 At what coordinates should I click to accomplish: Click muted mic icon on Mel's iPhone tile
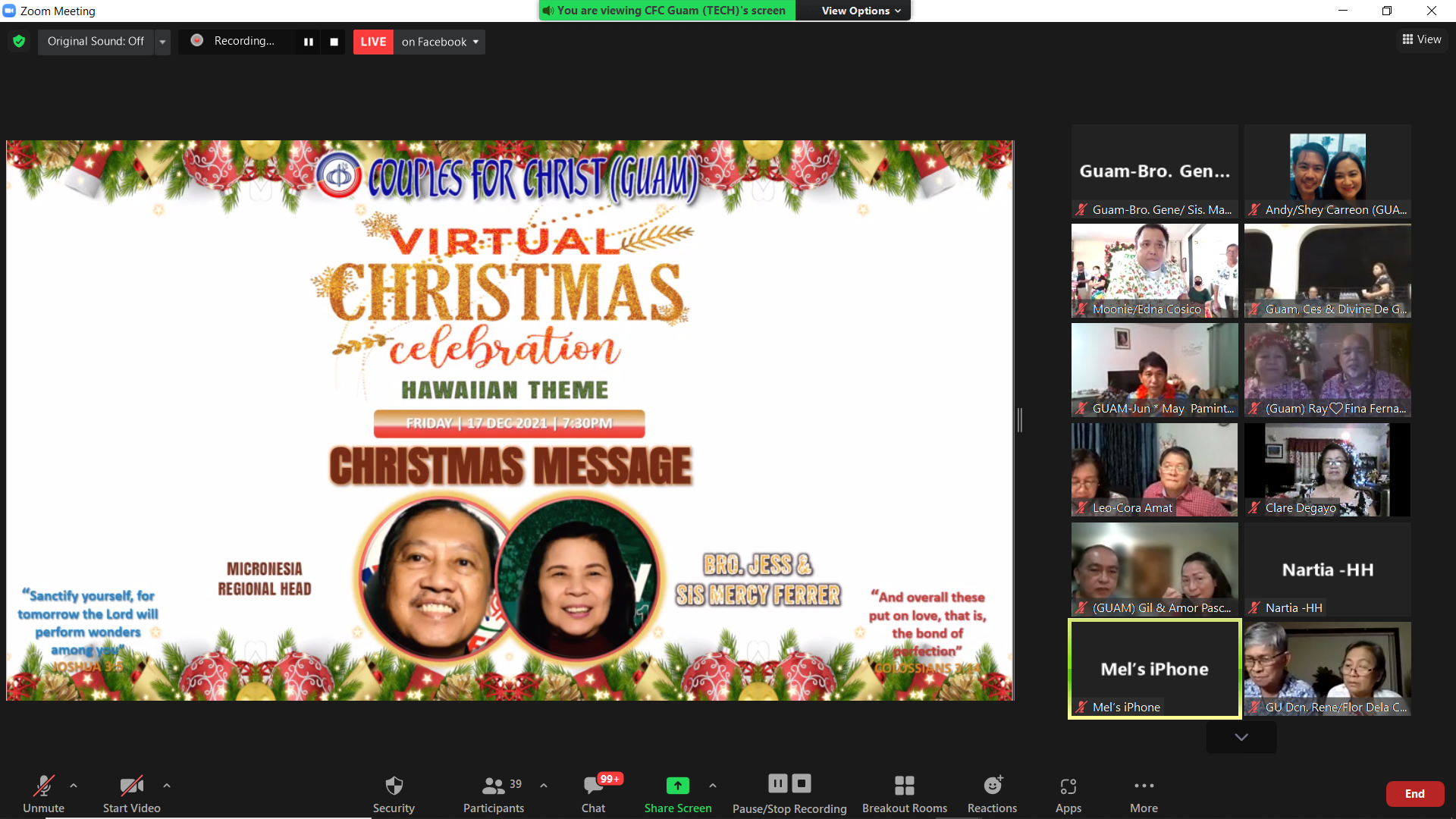coord(1081,707)
